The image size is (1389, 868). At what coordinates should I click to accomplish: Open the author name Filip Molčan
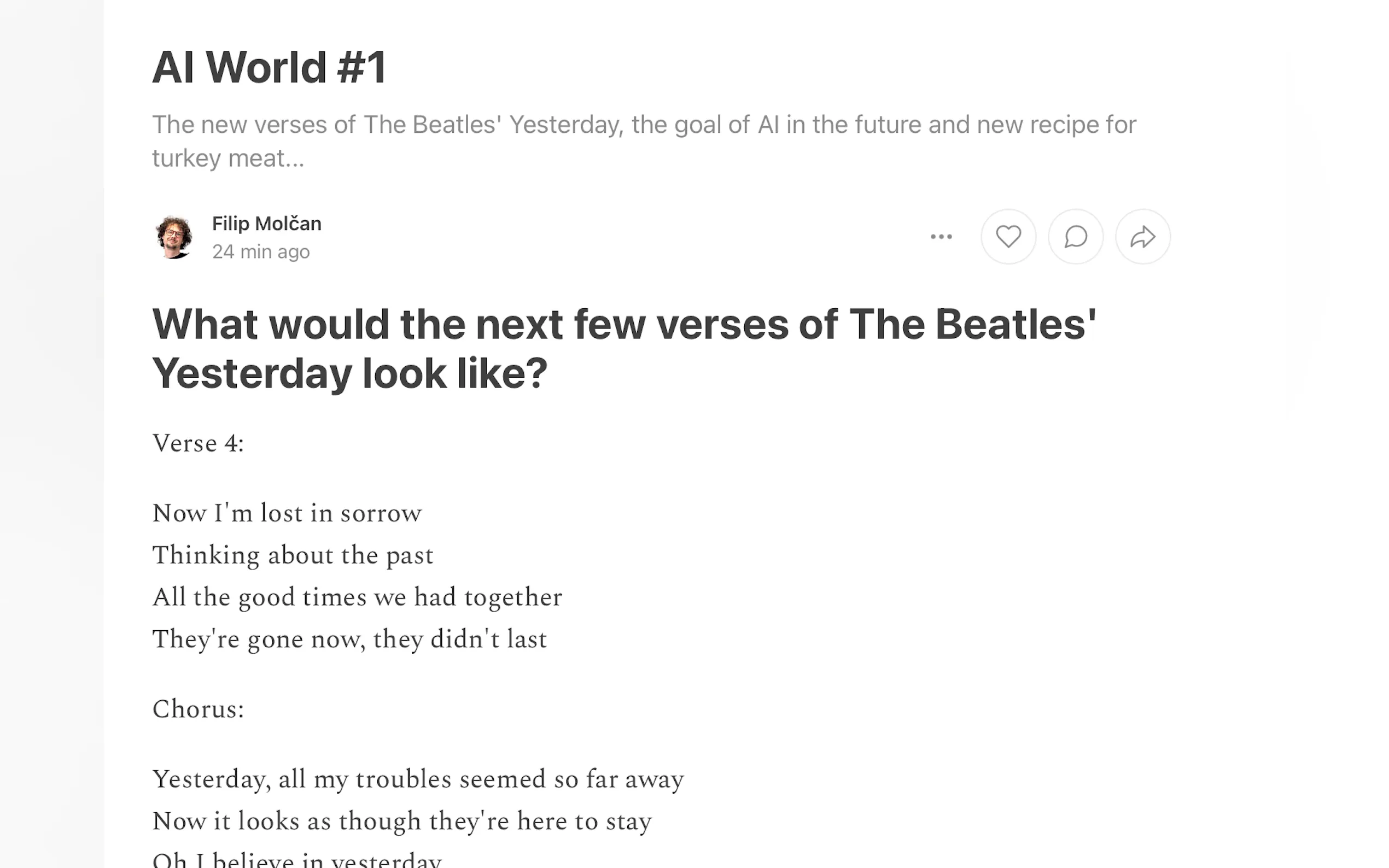pos(266,224)
